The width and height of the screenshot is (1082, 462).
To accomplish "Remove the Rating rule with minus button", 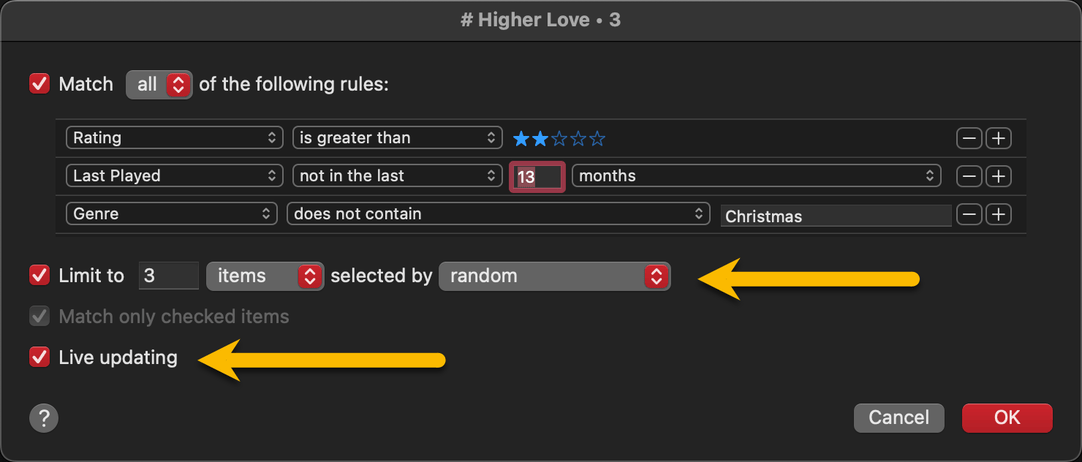I will click(968, 138).
